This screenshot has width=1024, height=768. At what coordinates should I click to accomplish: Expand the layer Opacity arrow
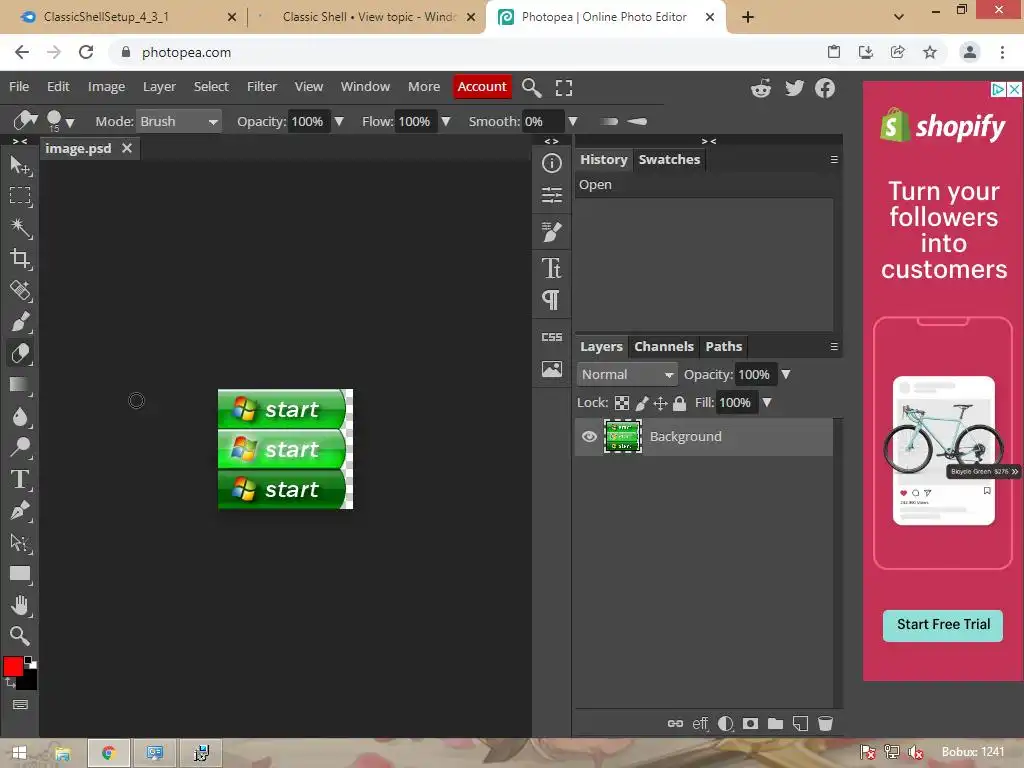786,375
